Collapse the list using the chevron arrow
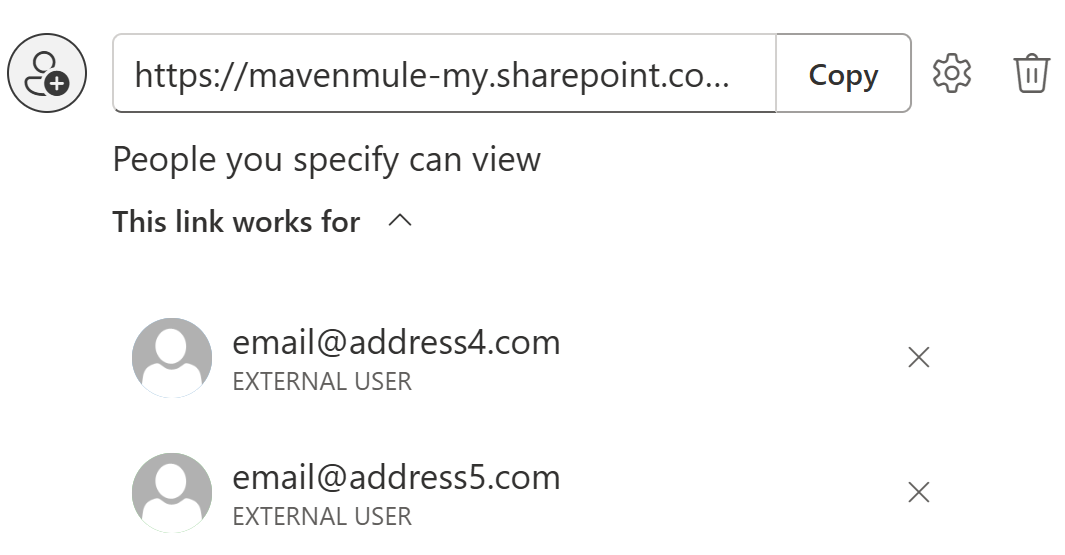The width and height of the screenshot is (1065, 555). (399, 221)
